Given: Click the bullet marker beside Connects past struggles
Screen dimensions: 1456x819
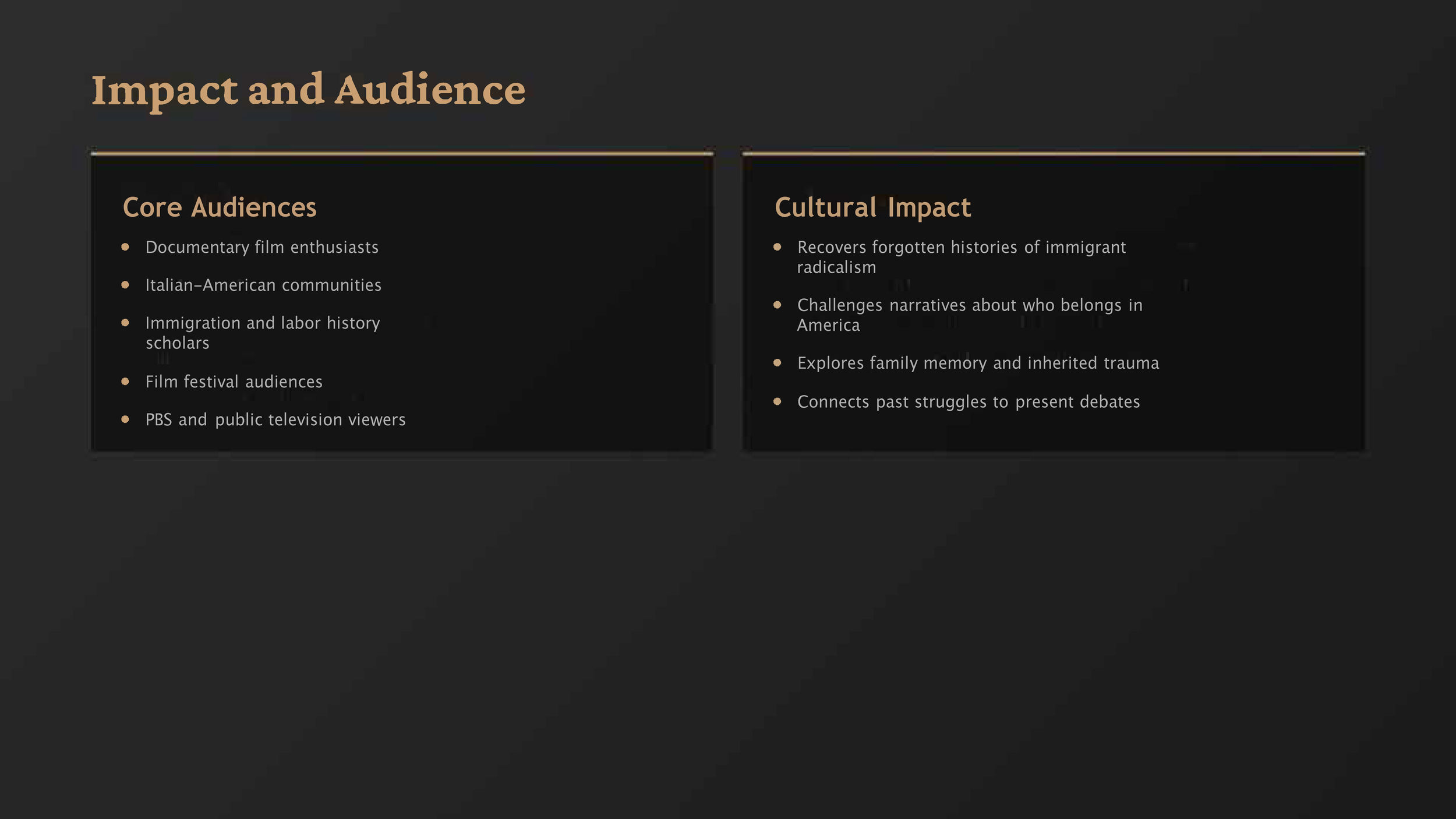Looking at the screenshot, I should coord(778,401).
